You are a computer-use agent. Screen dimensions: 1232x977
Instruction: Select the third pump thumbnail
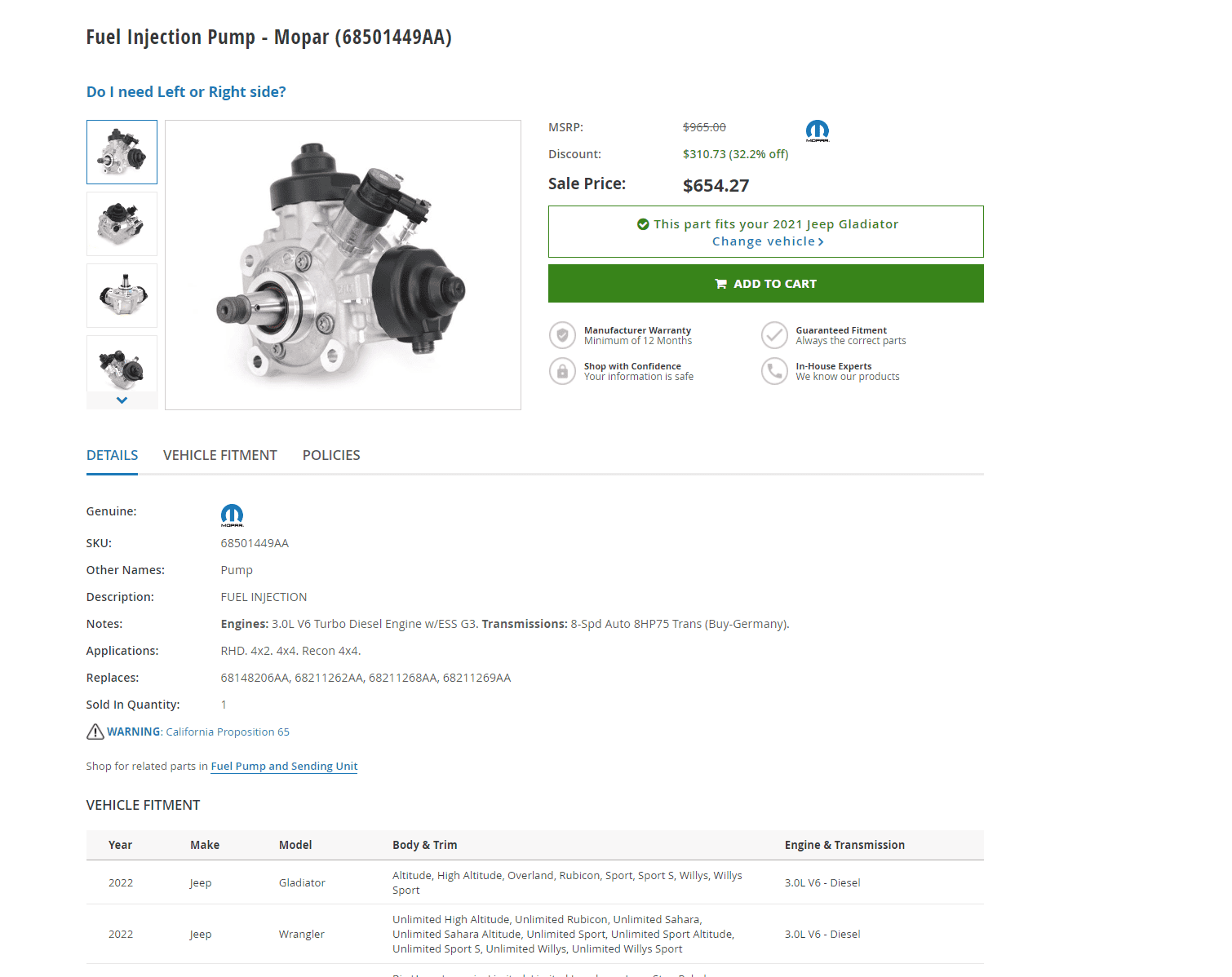(122, 295)
